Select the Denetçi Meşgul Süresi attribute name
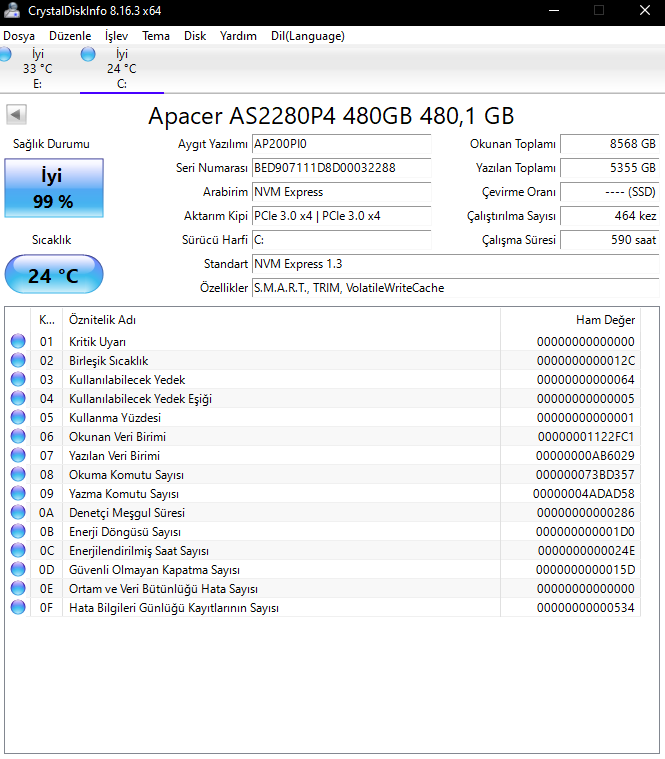665x759 pixels. tap(127, 513)
